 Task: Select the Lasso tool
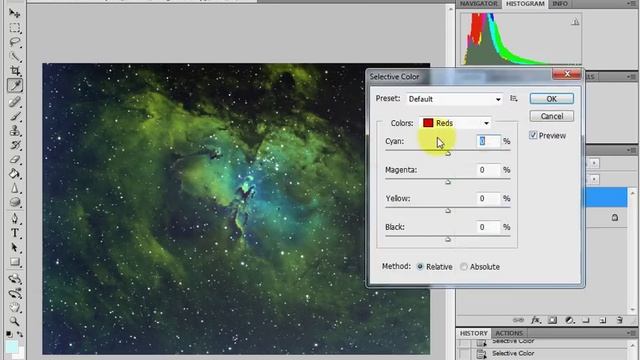(x=15, y=42)
